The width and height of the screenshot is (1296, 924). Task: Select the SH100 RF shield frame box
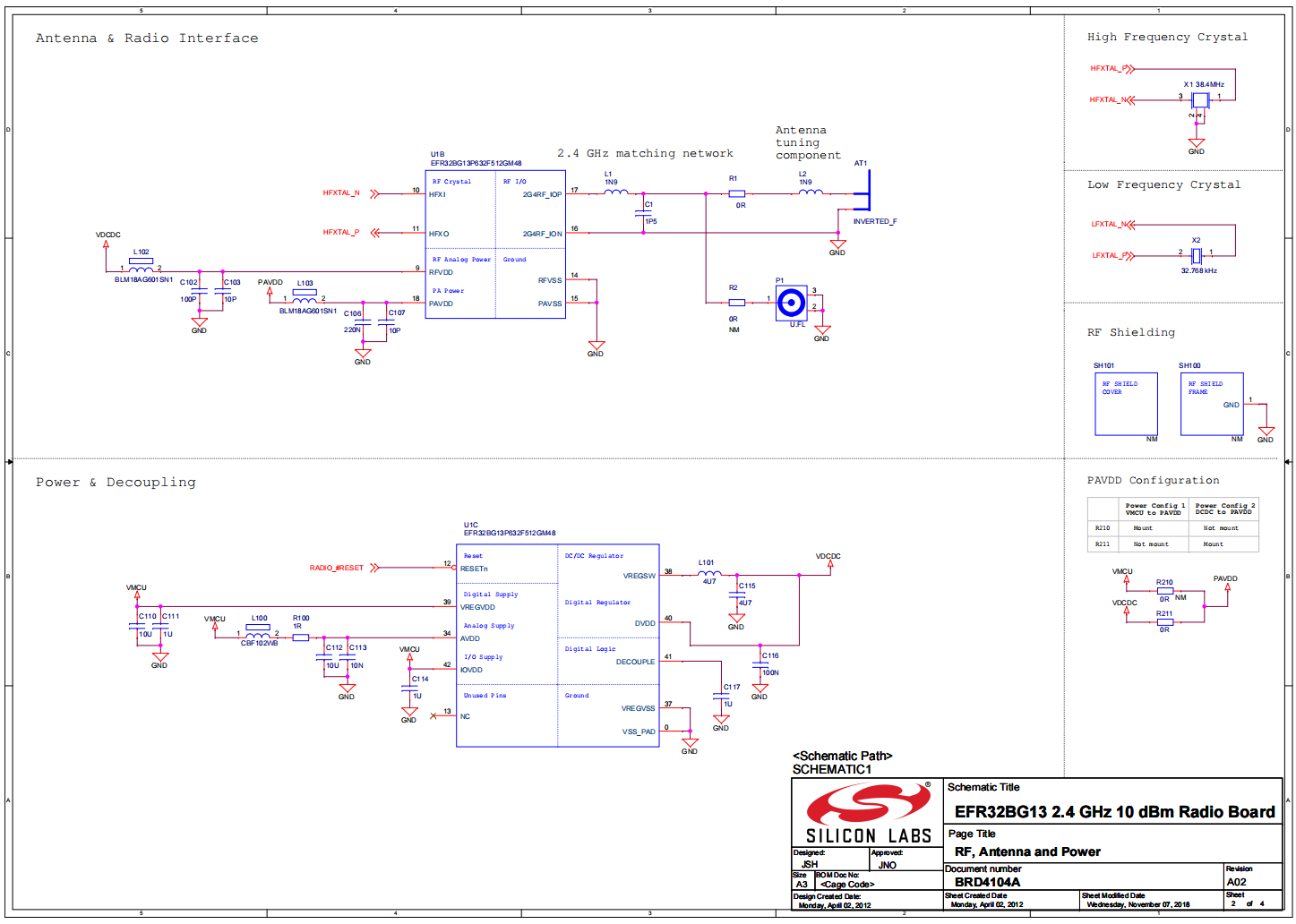click(1211, 404)
